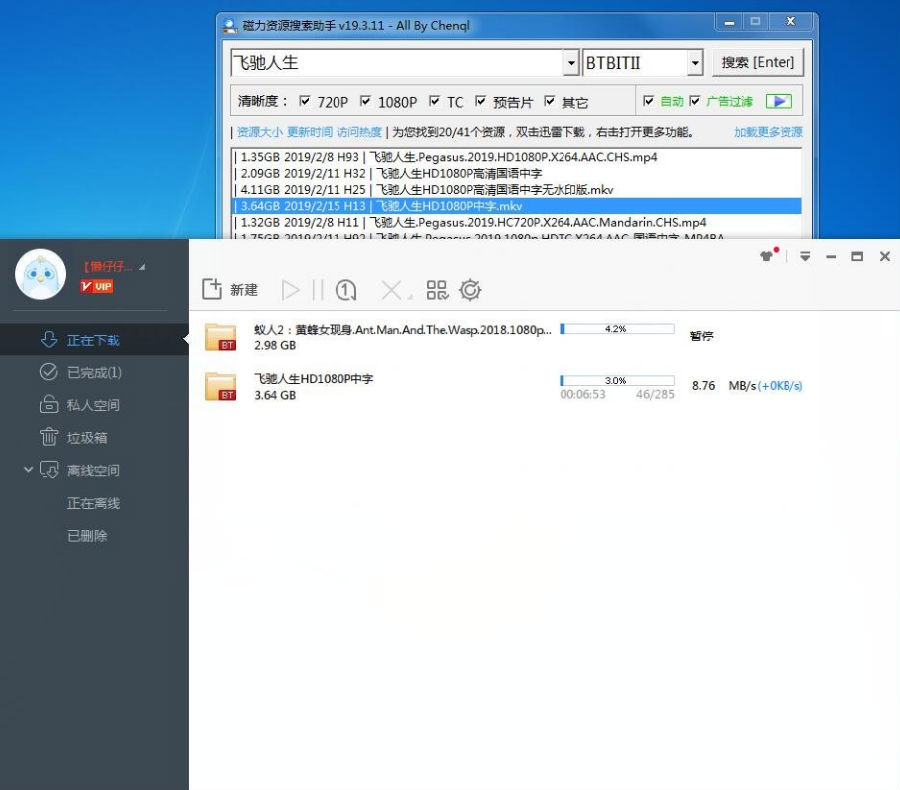Image resolution: width=900 pixels, height=790 pixels.
Task: Open the search keyword dropdown arrow
Action: (570, 61)
